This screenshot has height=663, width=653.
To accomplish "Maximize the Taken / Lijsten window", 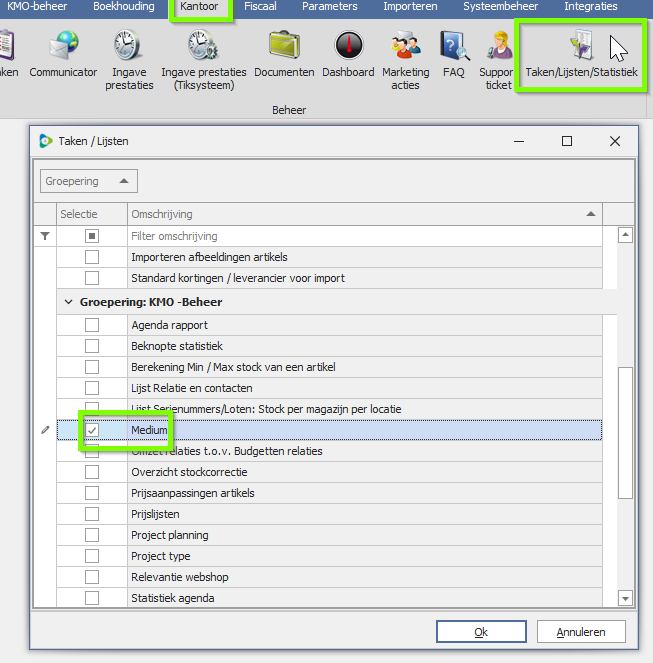I will (567, 141).
